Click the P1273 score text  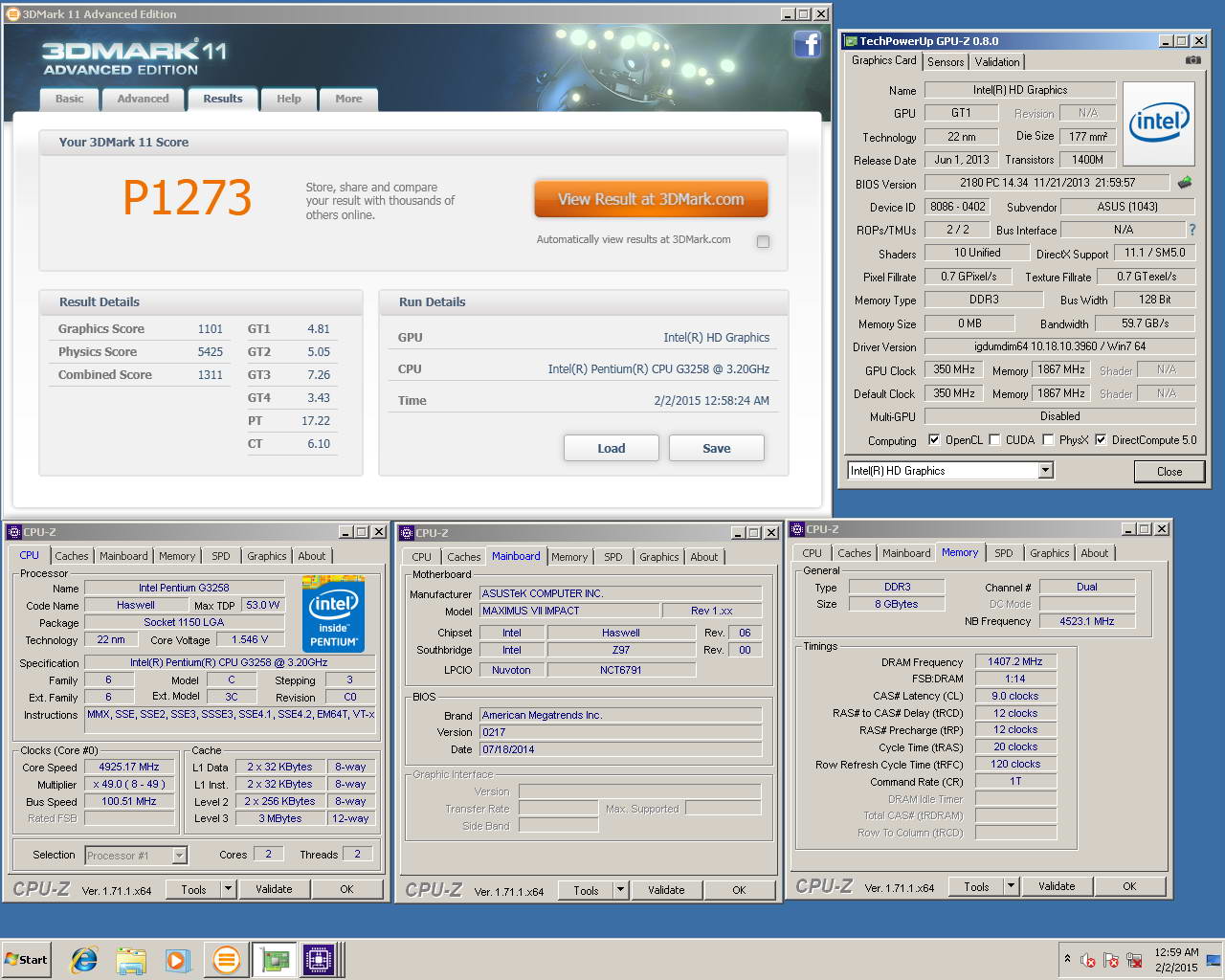pos(188,198)
